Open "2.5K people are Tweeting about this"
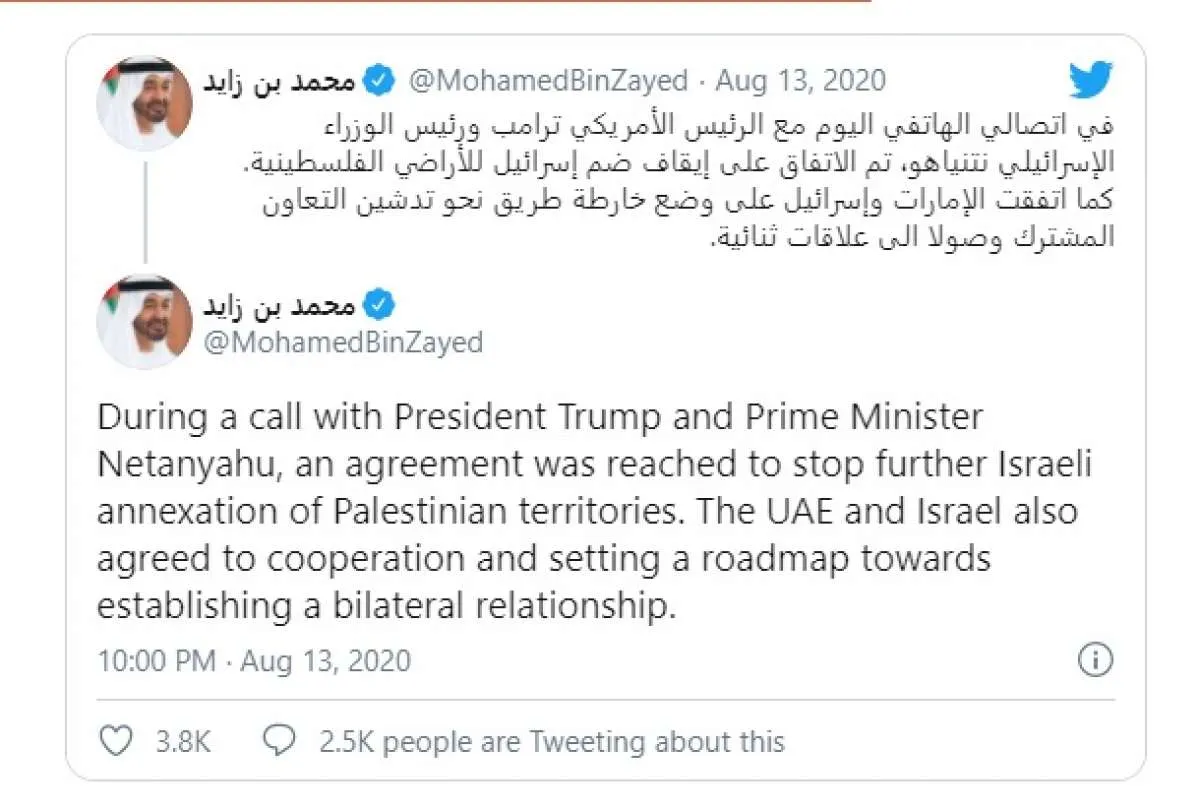This screenshot has height=809, width=1200. tap(551, 741)
